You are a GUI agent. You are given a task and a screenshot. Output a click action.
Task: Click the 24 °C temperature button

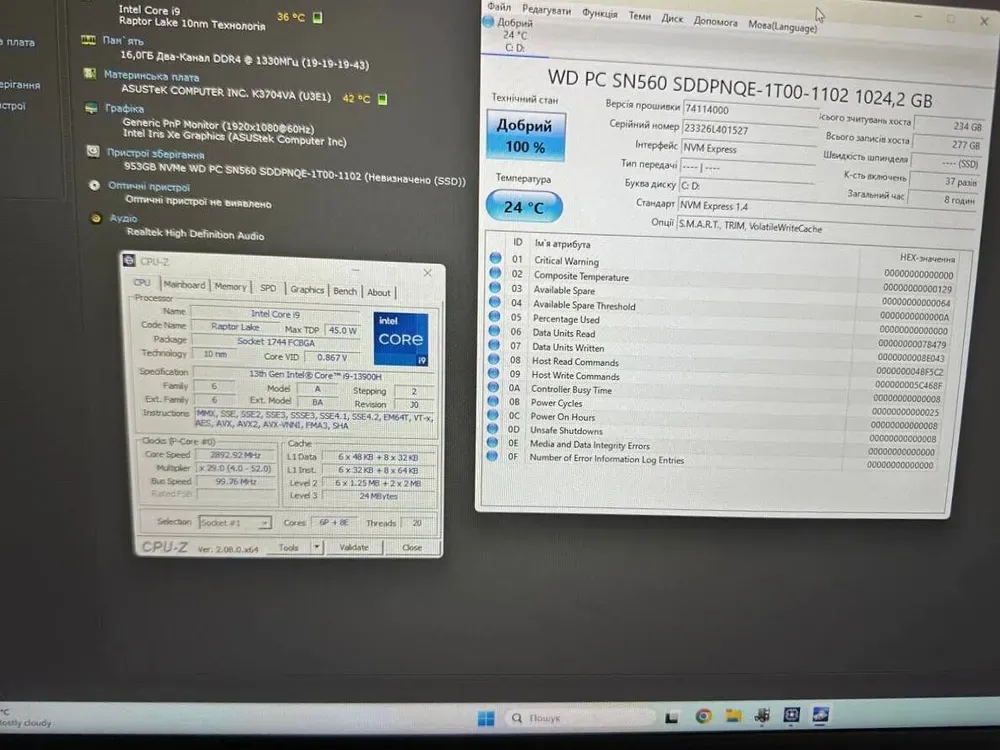tap(524, 207)
